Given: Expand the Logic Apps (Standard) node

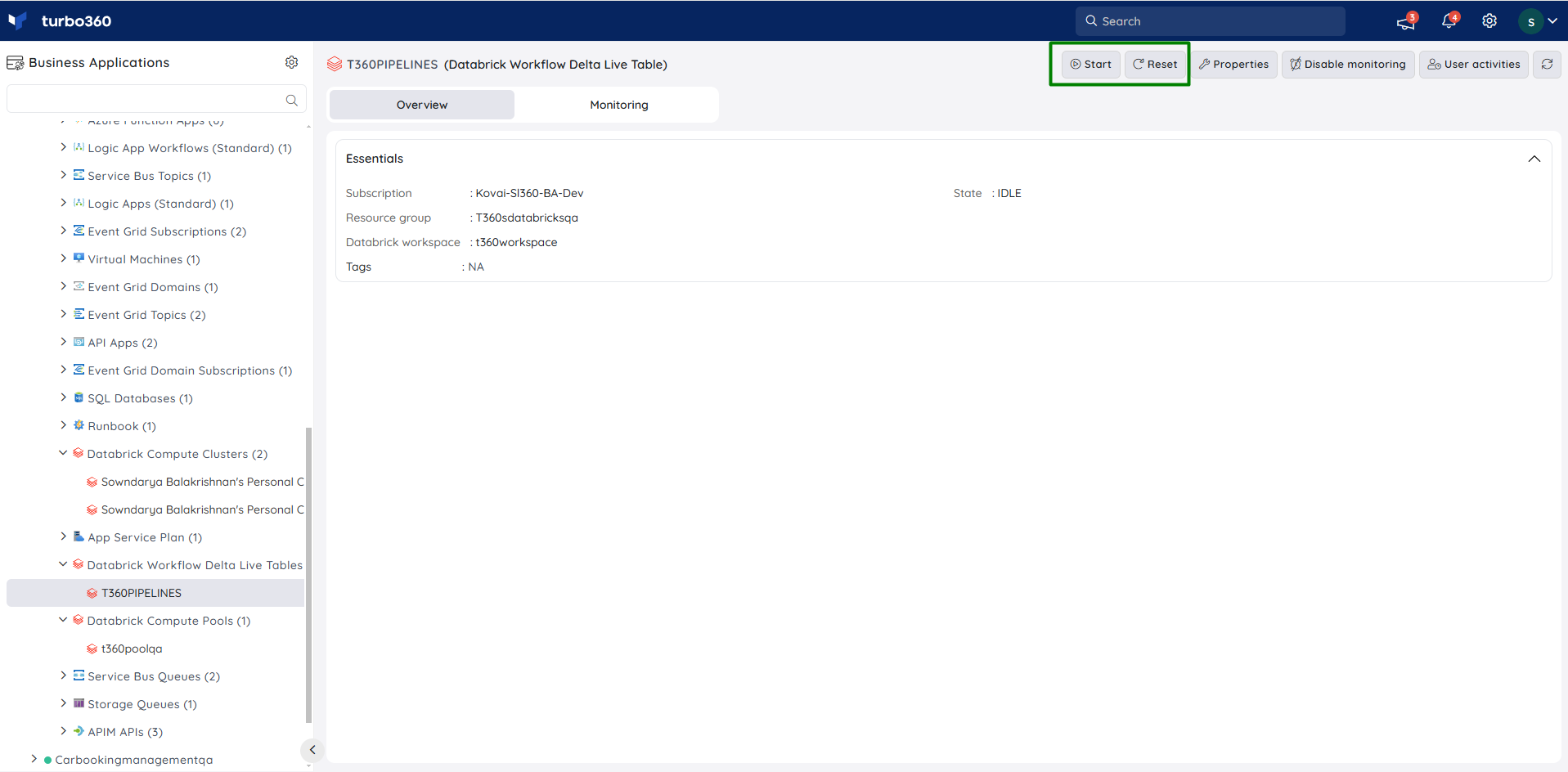Looking at the screenshot, I should tap(63, 203).
